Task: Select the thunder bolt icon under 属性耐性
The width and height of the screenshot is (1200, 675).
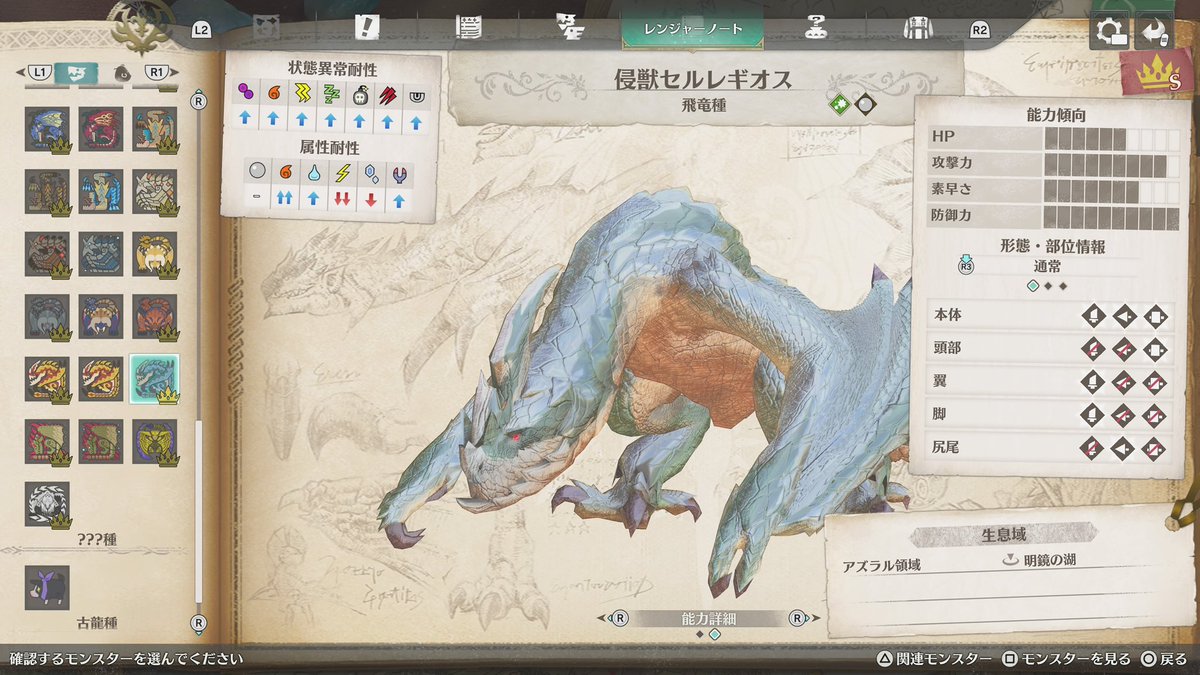Action: tap(342, 174)
